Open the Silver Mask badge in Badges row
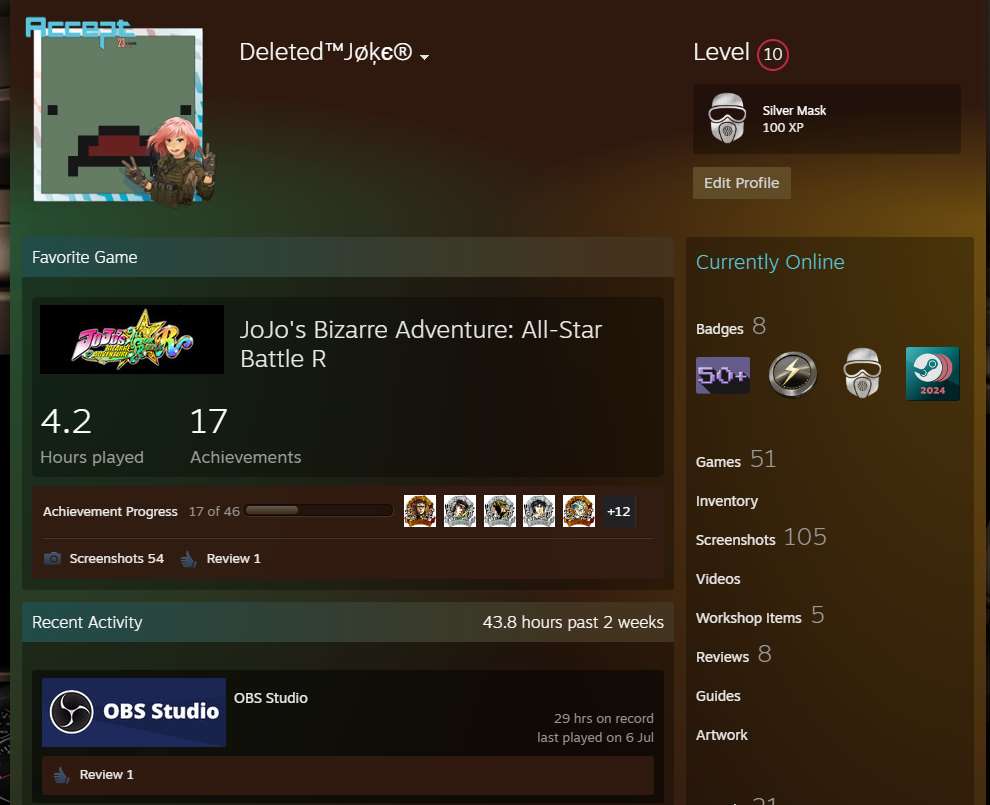Viewport: 990px width, 805px height. (862, 373)
